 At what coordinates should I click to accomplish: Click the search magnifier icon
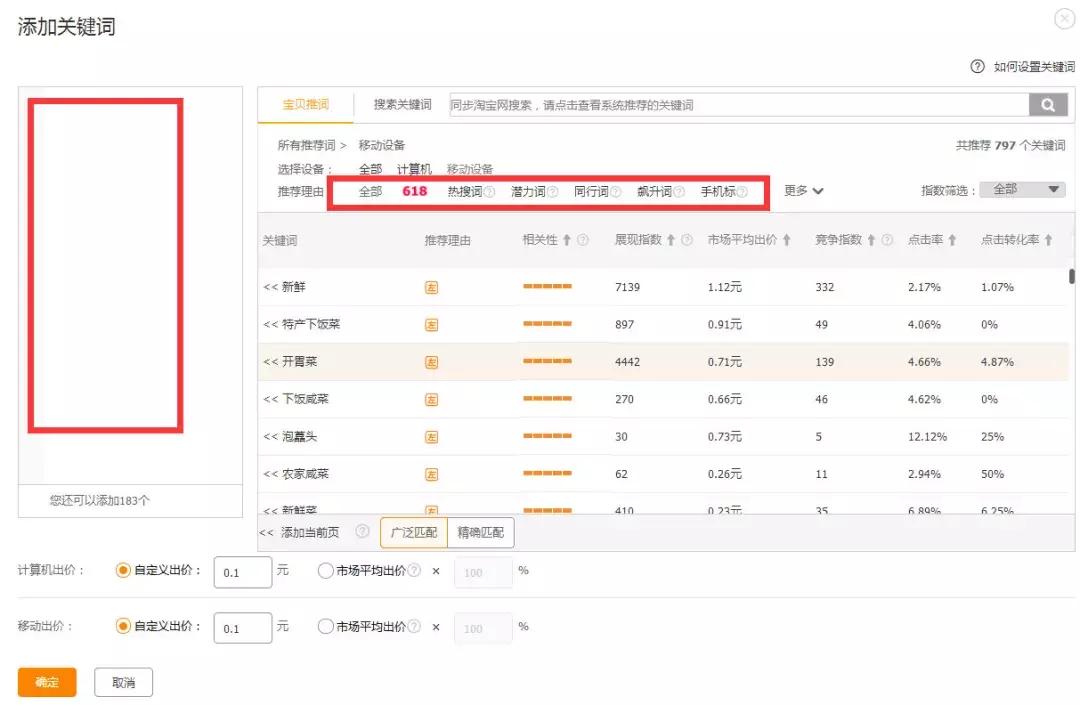(x=1048, y=104)
